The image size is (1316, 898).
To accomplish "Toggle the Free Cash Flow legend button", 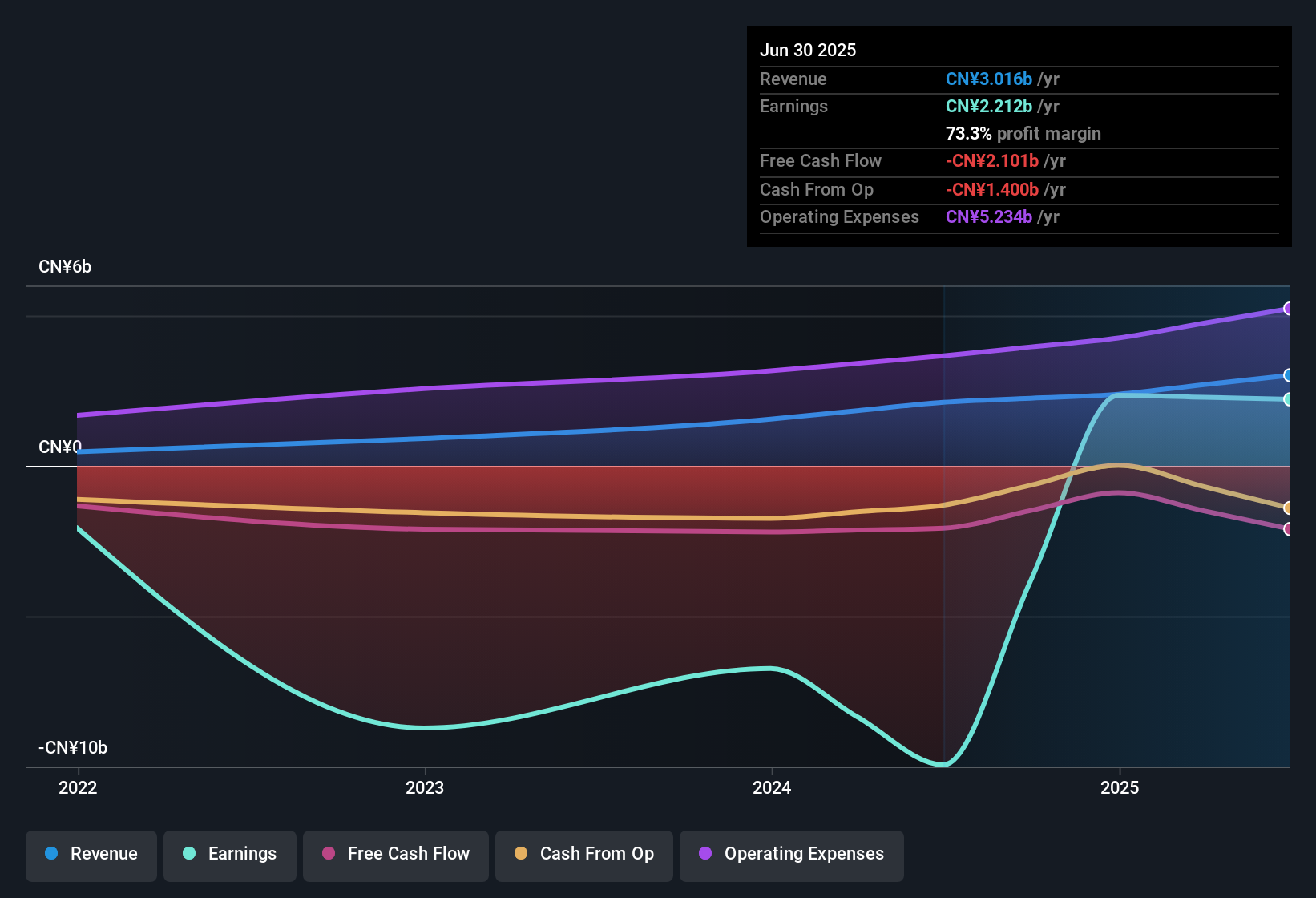I will pos(396,854).
